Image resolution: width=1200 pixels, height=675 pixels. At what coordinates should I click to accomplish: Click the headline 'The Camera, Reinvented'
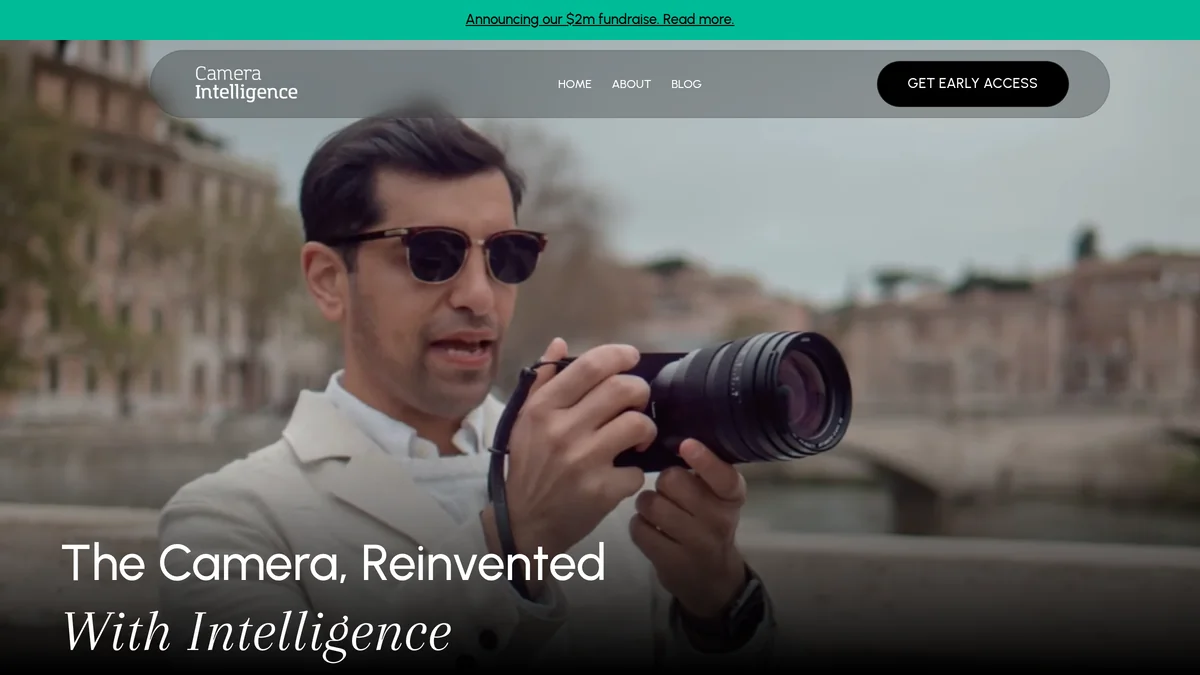332,563
